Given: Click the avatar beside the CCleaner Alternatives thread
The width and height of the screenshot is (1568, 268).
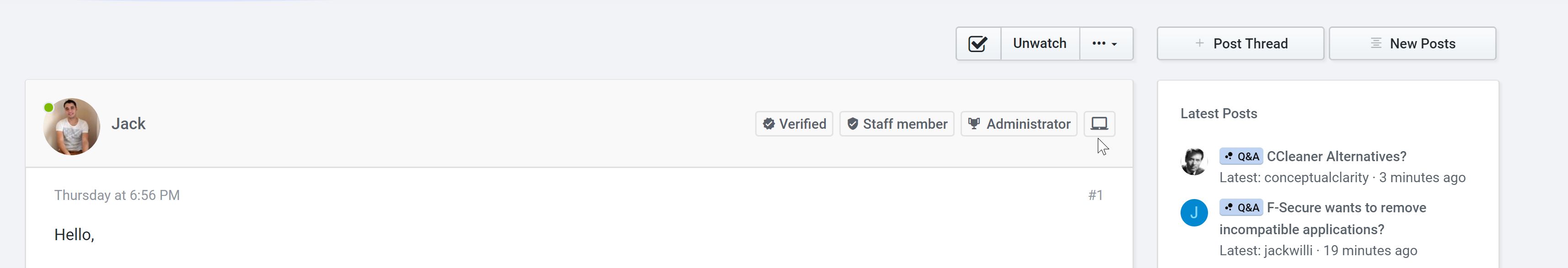Looking at the screenshot, I should (1194, 162).
